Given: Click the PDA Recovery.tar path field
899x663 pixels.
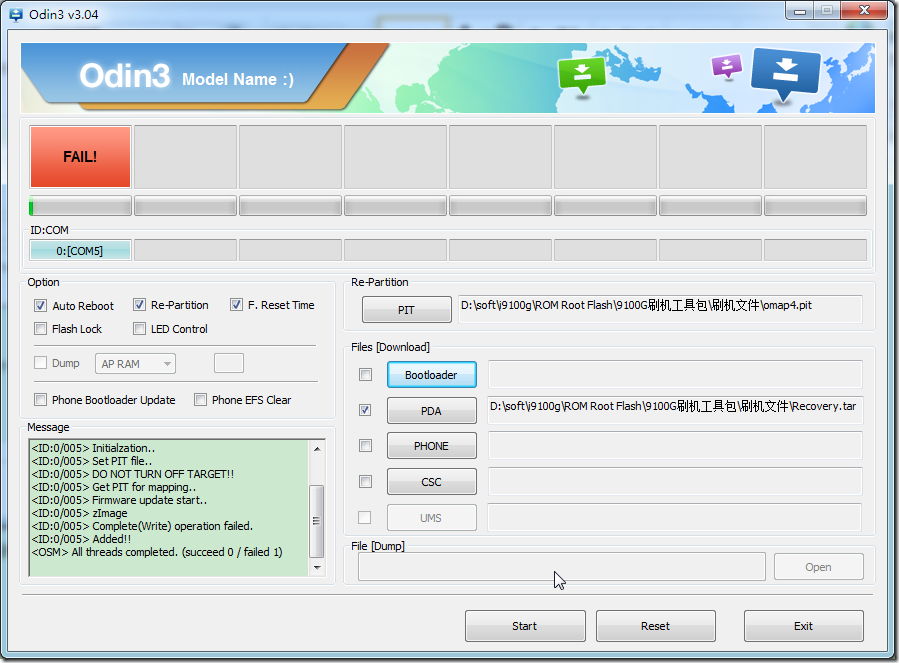Looking at the screenshot, I should (675, 410).
